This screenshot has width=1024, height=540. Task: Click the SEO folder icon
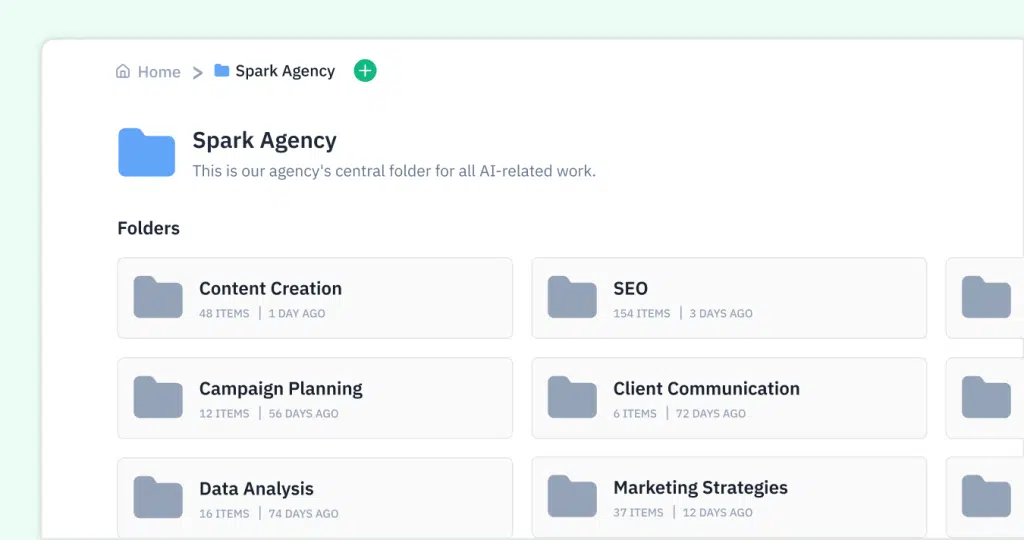pos(572,297)
